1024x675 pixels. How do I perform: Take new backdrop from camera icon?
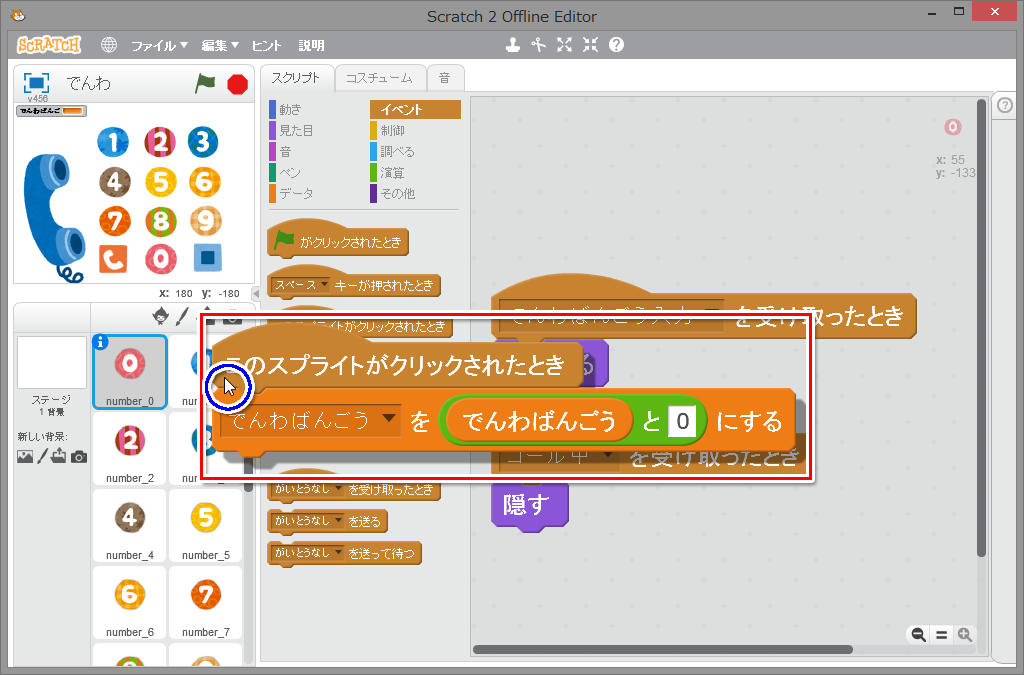point(79,456)
